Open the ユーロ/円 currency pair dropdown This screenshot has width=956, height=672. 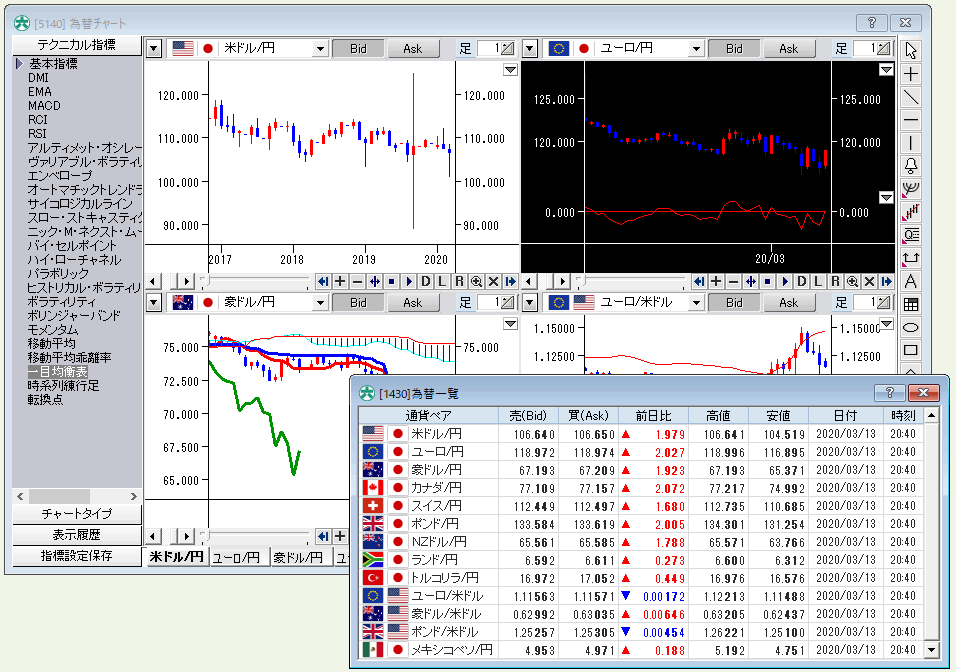pyautogui.click(x=696, y=49)
